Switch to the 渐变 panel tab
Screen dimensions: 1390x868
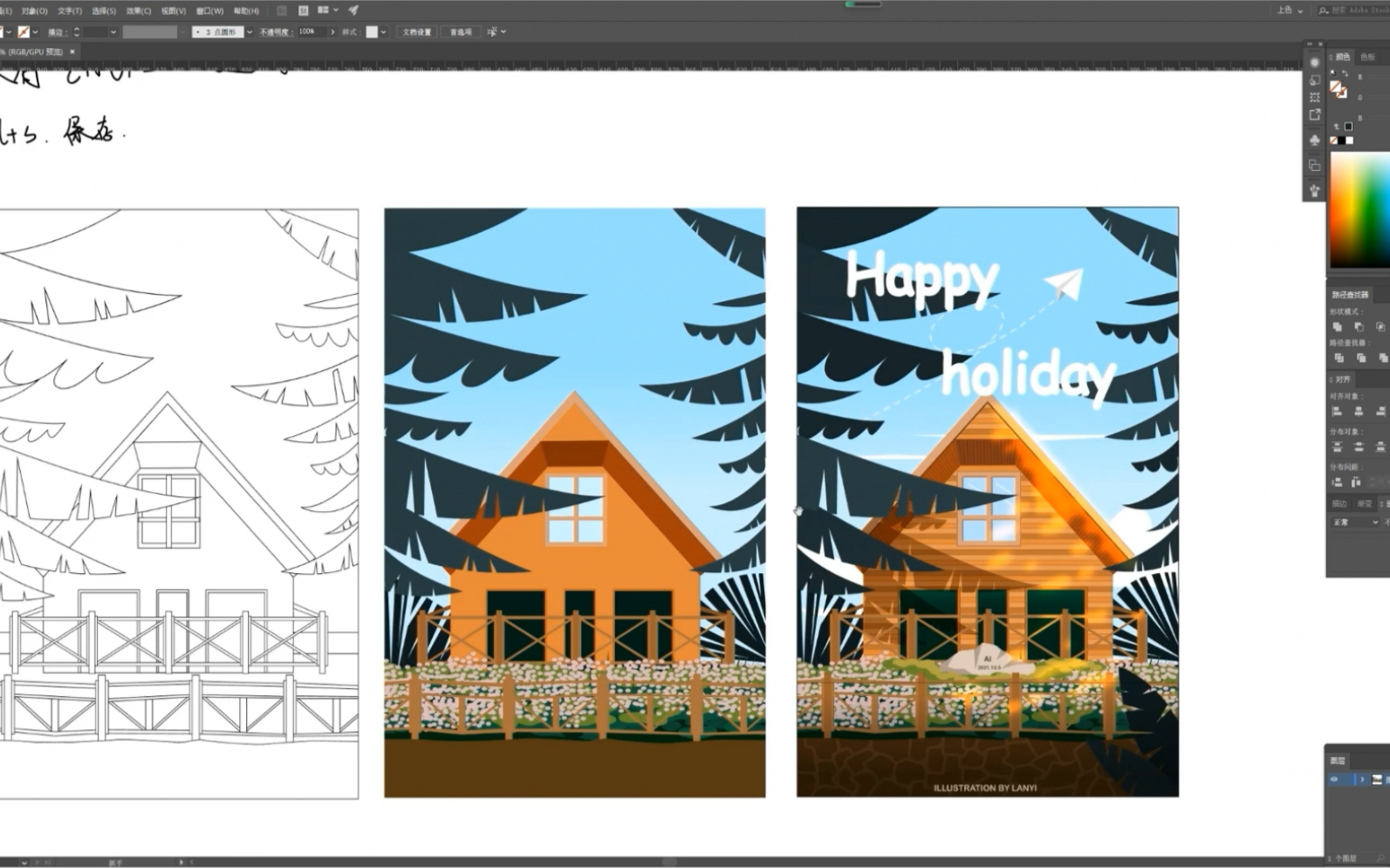[1364, 504]
